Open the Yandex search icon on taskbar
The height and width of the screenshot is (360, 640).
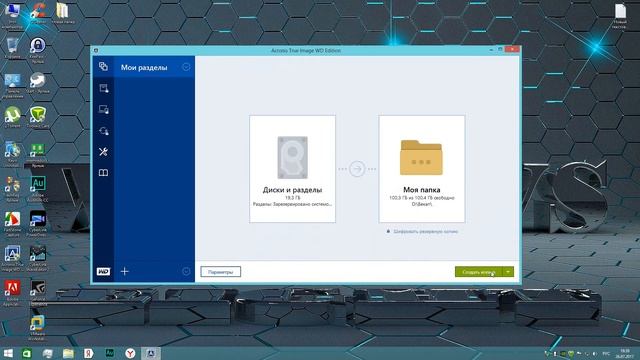point(89,353)
